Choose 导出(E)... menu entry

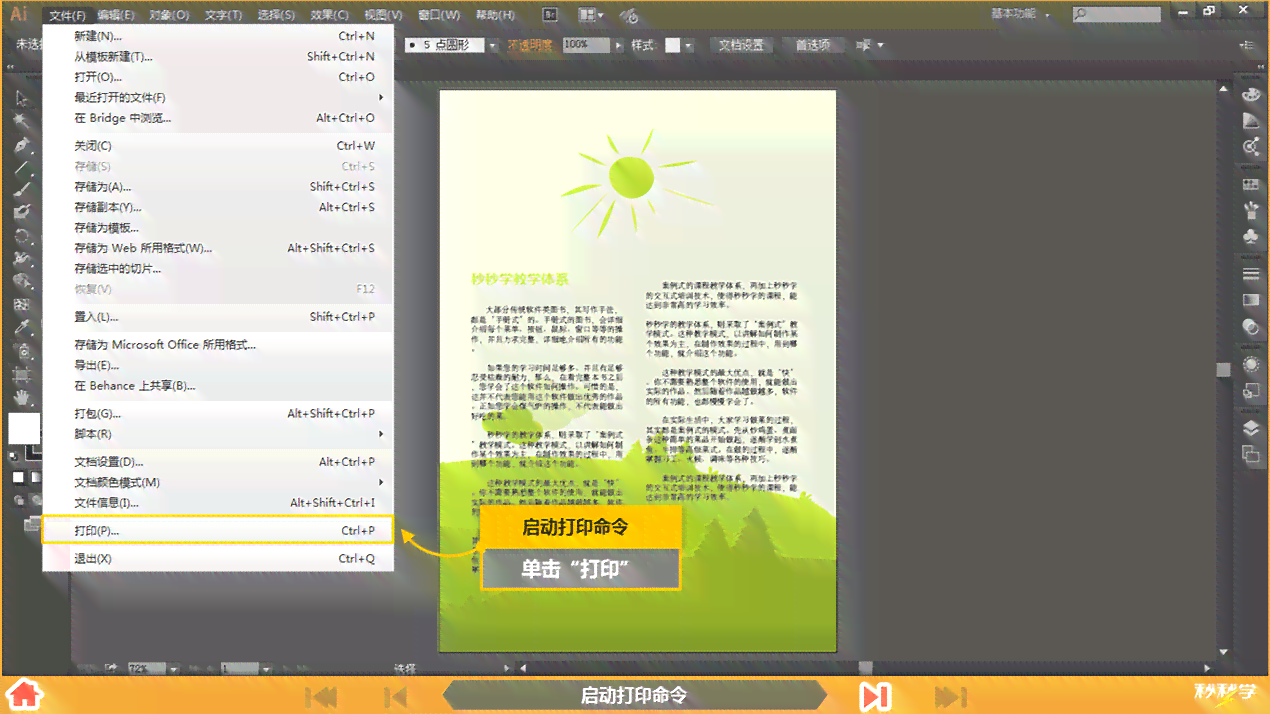point(218,365)
